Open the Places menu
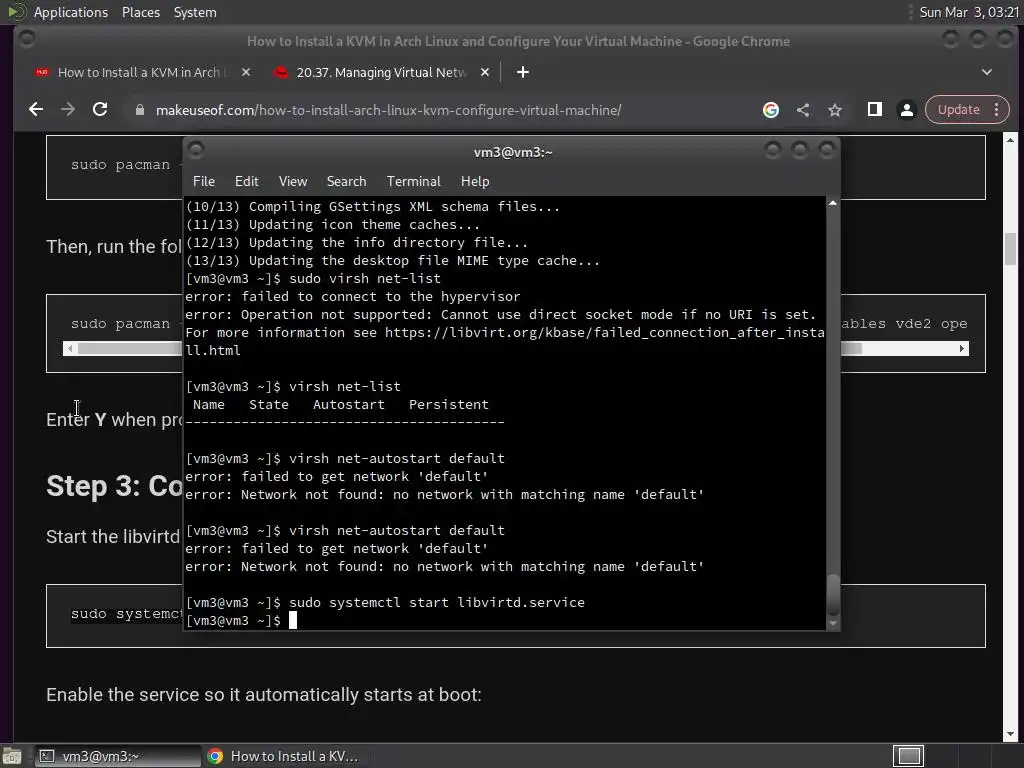This screenshot has width=1024, height=768. tap(140, 12)
